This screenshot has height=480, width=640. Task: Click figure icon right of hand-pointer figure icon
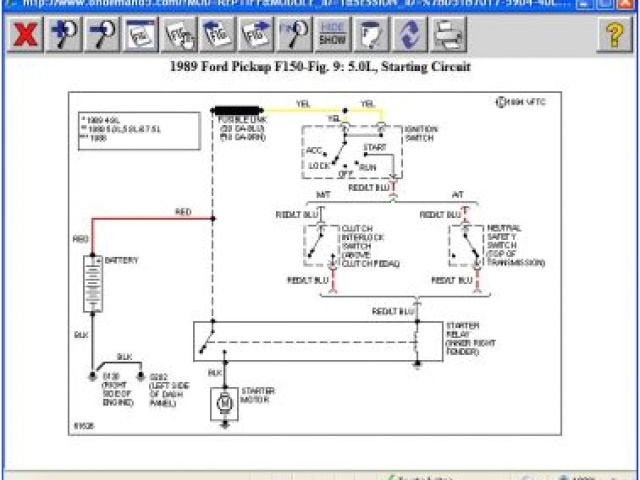click(218, 36)
